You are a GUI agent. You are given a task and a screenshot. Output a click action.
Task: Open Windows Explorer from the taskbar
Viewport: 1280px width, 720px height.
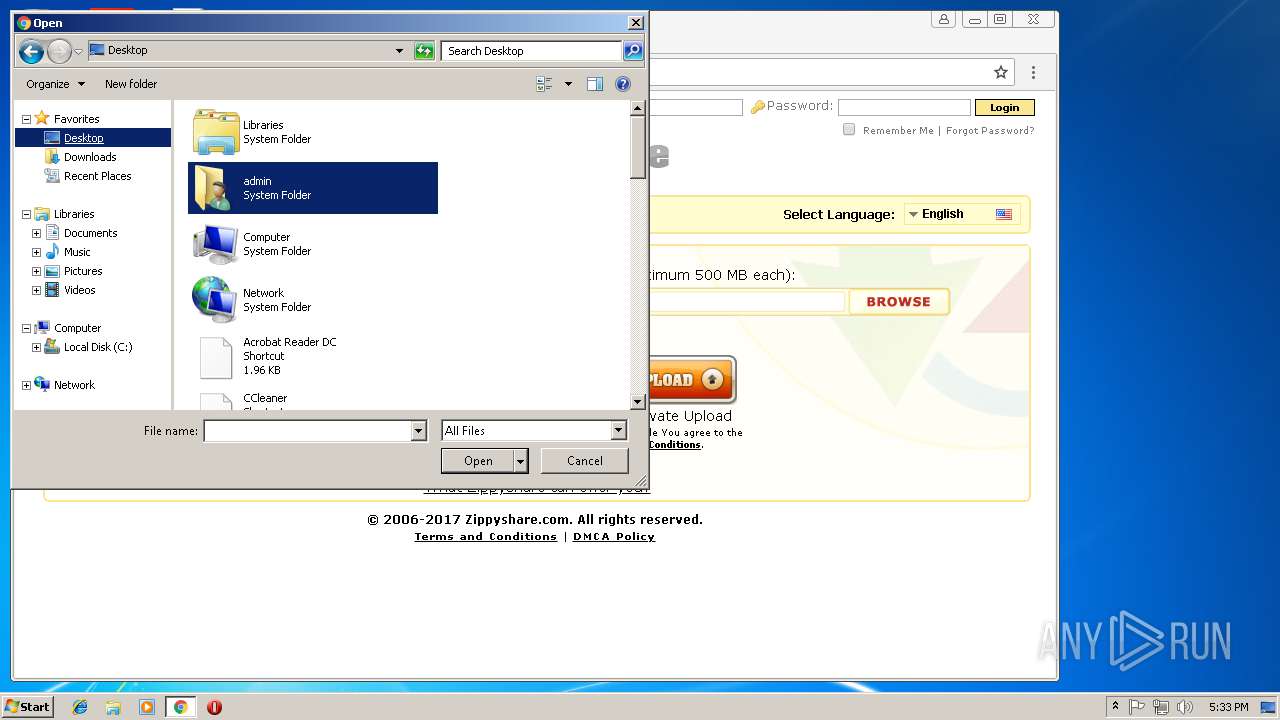pos(113,707)
